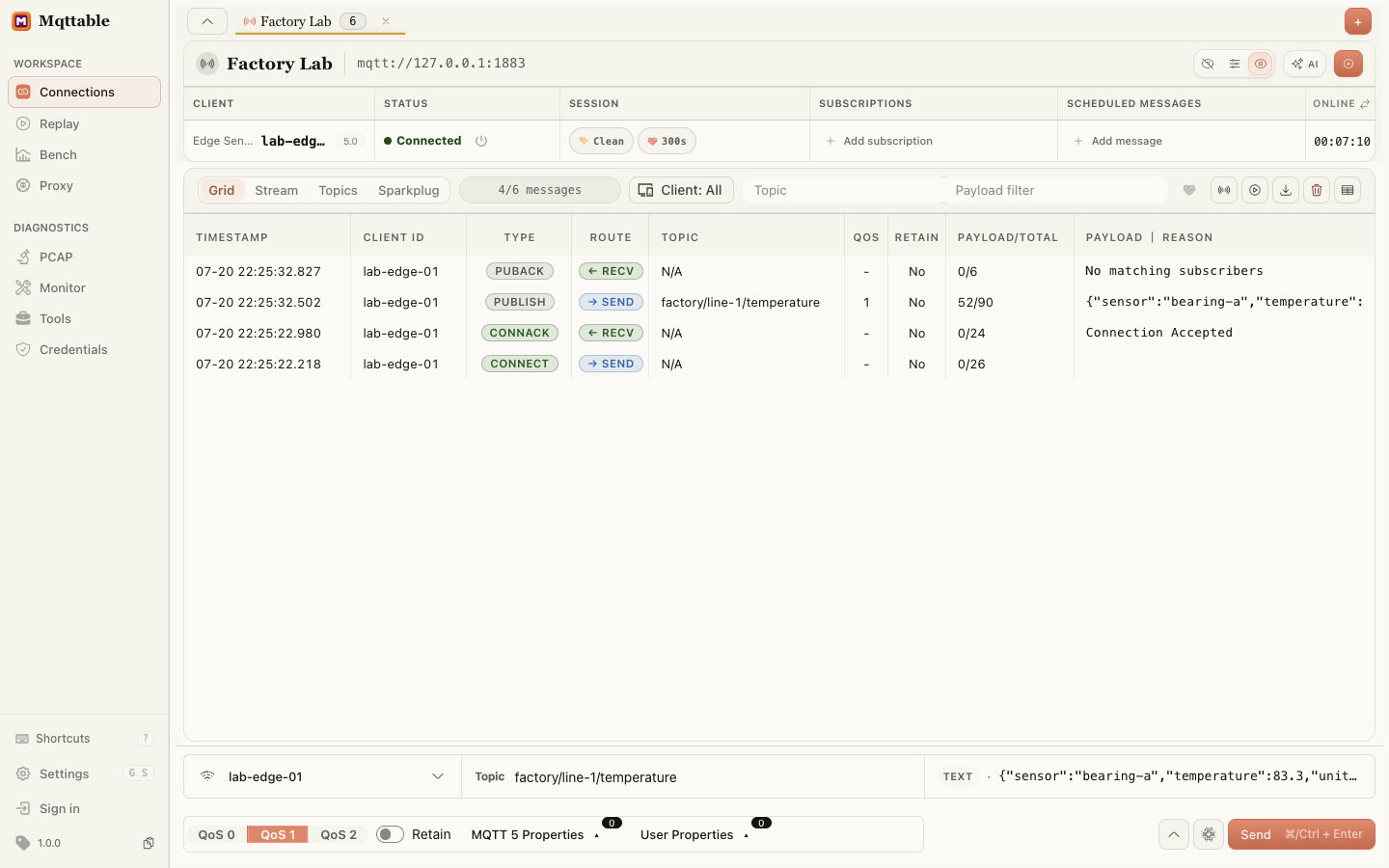
Task: Open PCAP diagnostics in sidebar
Action: [x=84, y=257]
